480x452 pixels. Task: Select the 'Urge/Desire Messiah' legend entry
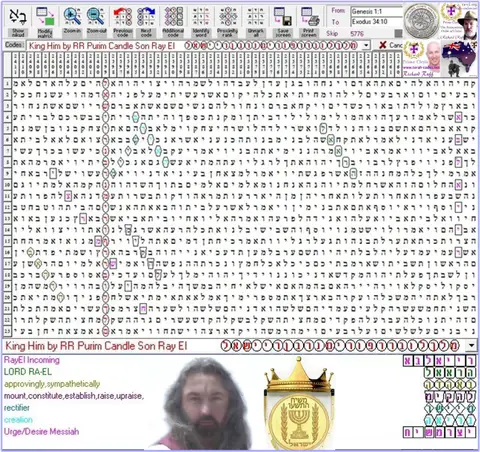pos(41,431)
